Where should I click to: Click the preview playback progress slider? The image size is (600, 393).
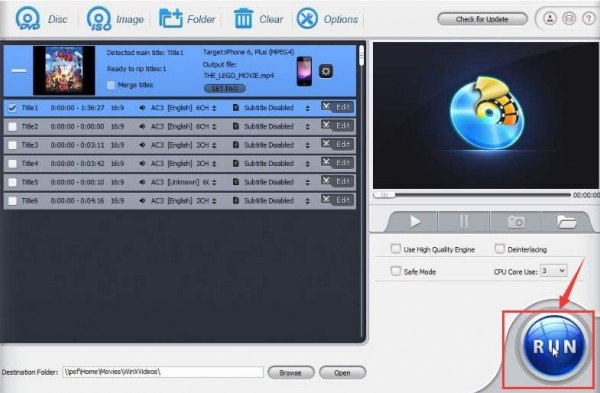472,195
